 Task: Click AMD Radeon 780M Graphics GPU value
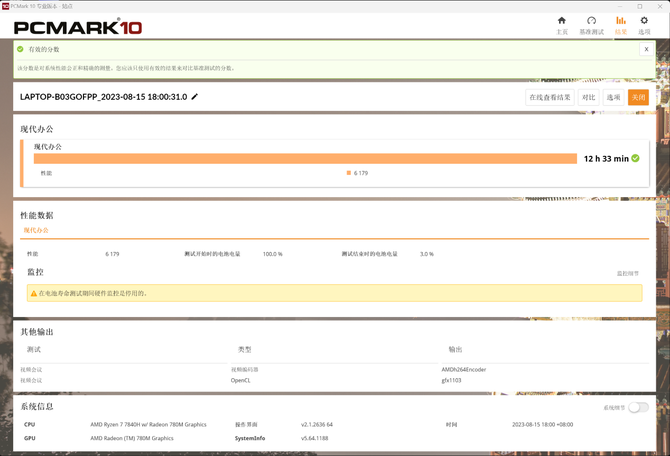tap(132, 438)
